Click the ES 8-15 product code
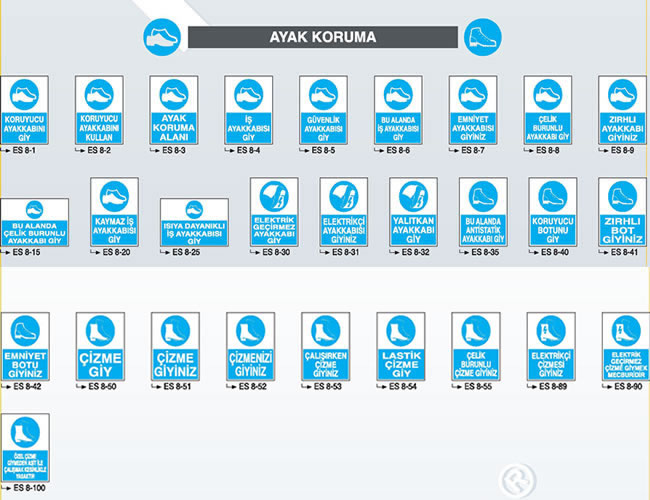Viewport: 650px width, 500px height. pyautogui.click(x=27, y=252)
